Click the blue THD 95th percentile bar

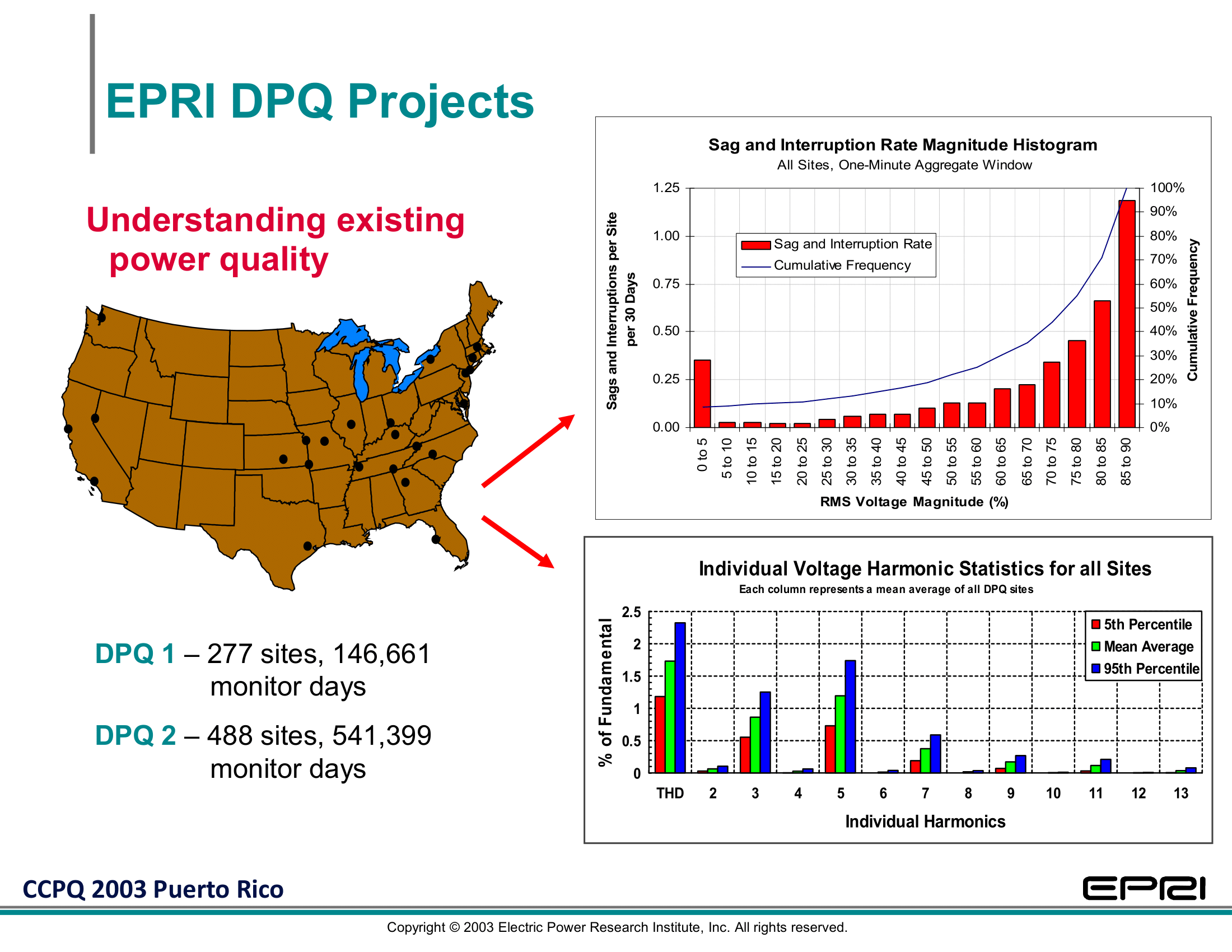(680, 697)
